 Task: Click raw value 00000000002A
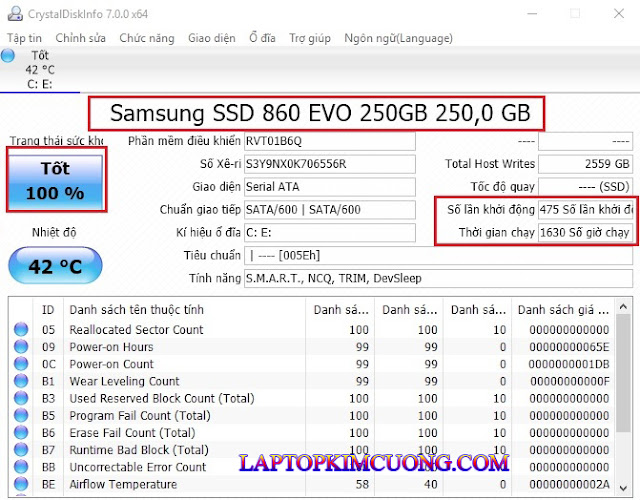(569, 484)
